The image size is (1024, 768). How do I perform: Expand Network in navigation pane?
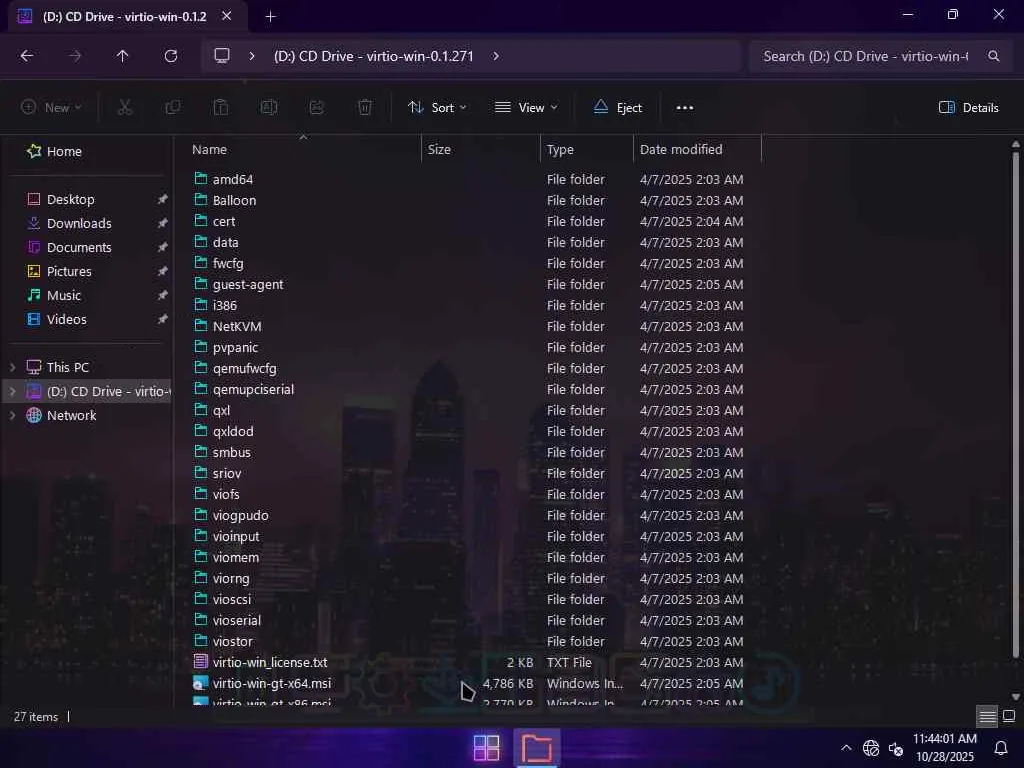[x=12, y=415]
